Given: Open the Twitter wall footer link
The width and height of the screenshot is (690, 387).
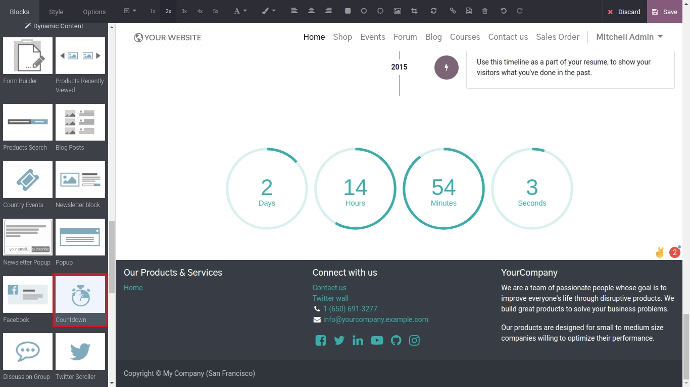Looking at the screenshot, I should [330, 298].
